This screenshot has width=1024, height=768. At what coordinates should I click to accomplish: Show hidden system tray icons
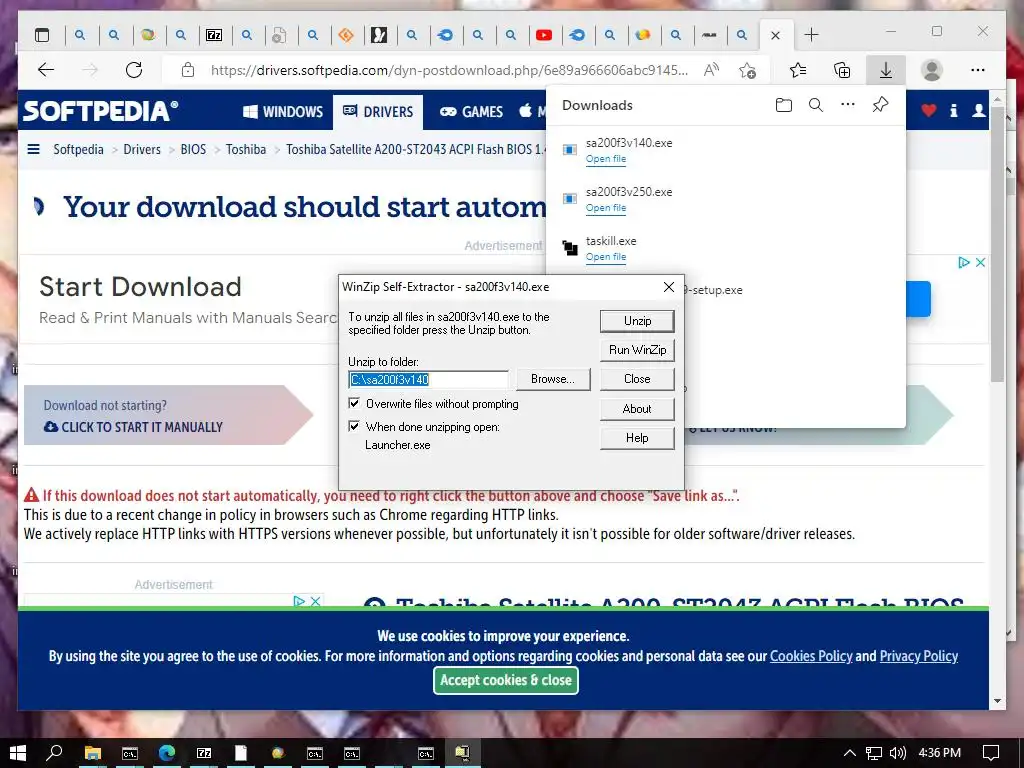tap(850, 753)
